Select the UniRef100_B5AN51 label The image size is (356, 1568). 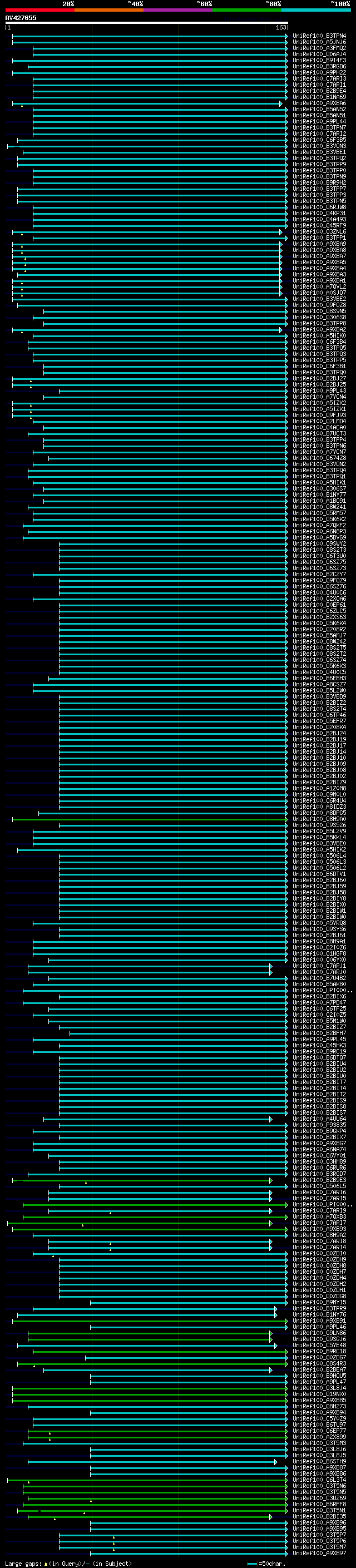[319, 116]
